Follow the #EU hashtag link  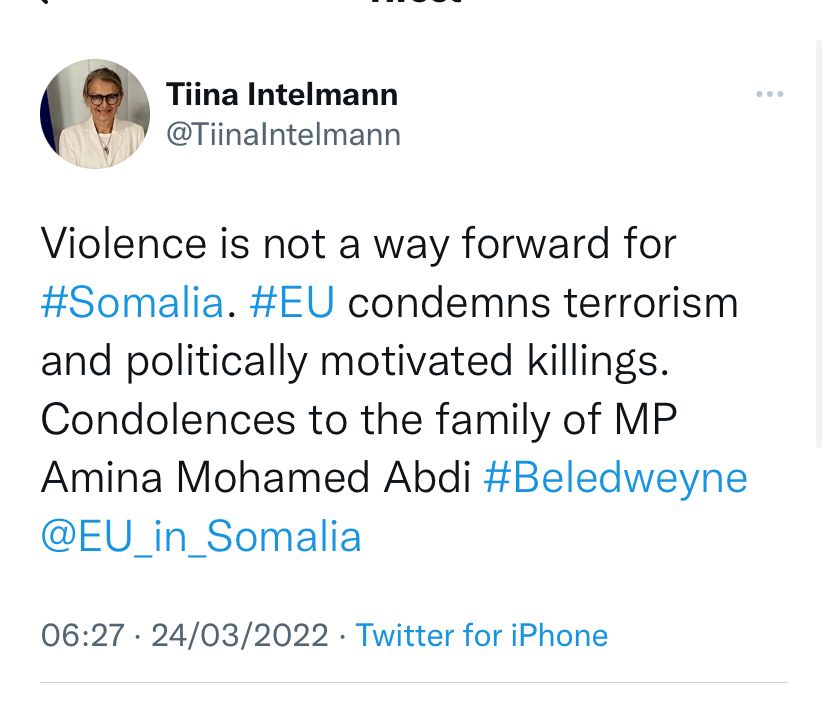point(291,302)
